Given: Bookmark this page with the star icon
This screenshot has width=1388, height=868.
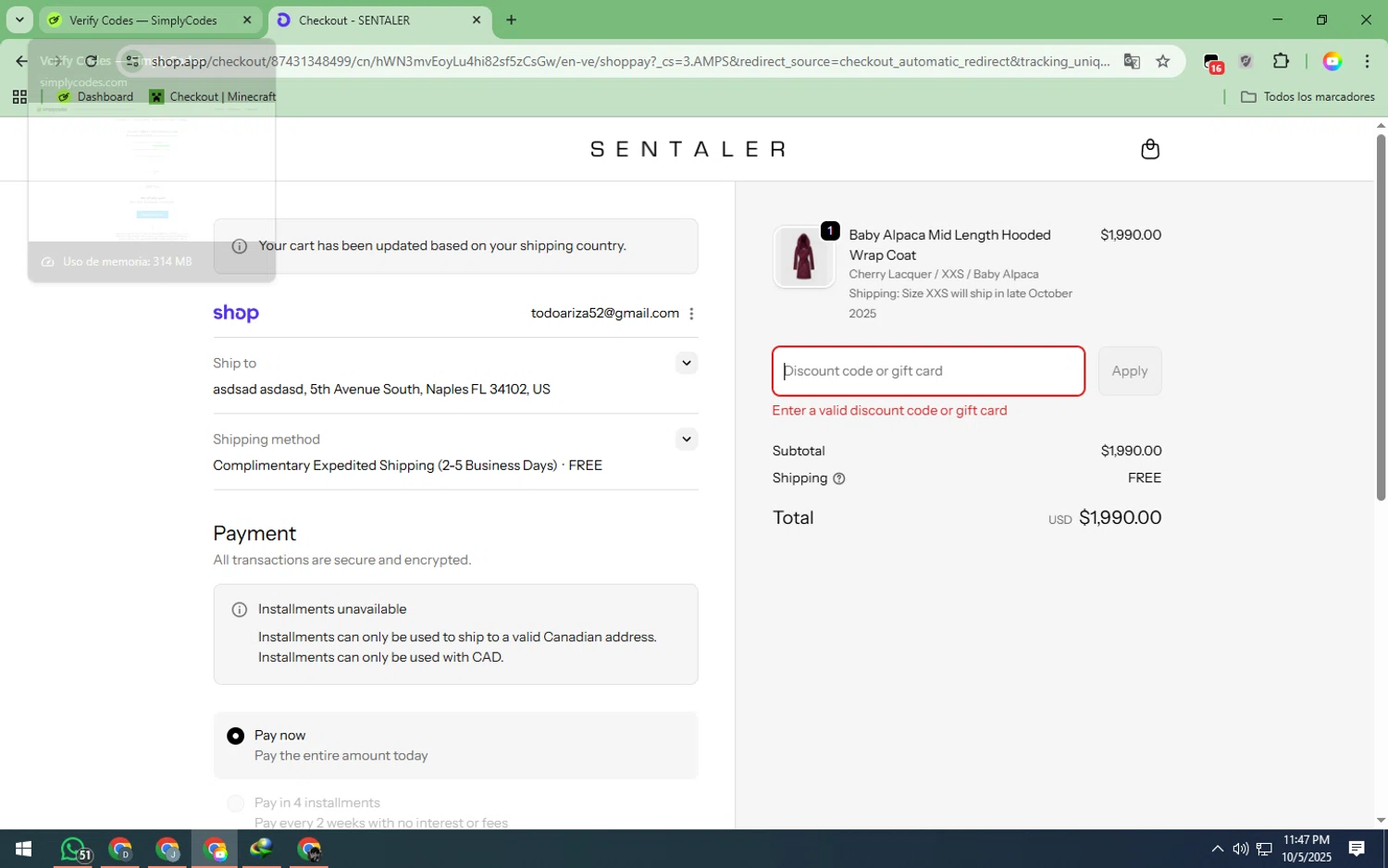Looking at the screenshot, I should [x=1163, y=61].
